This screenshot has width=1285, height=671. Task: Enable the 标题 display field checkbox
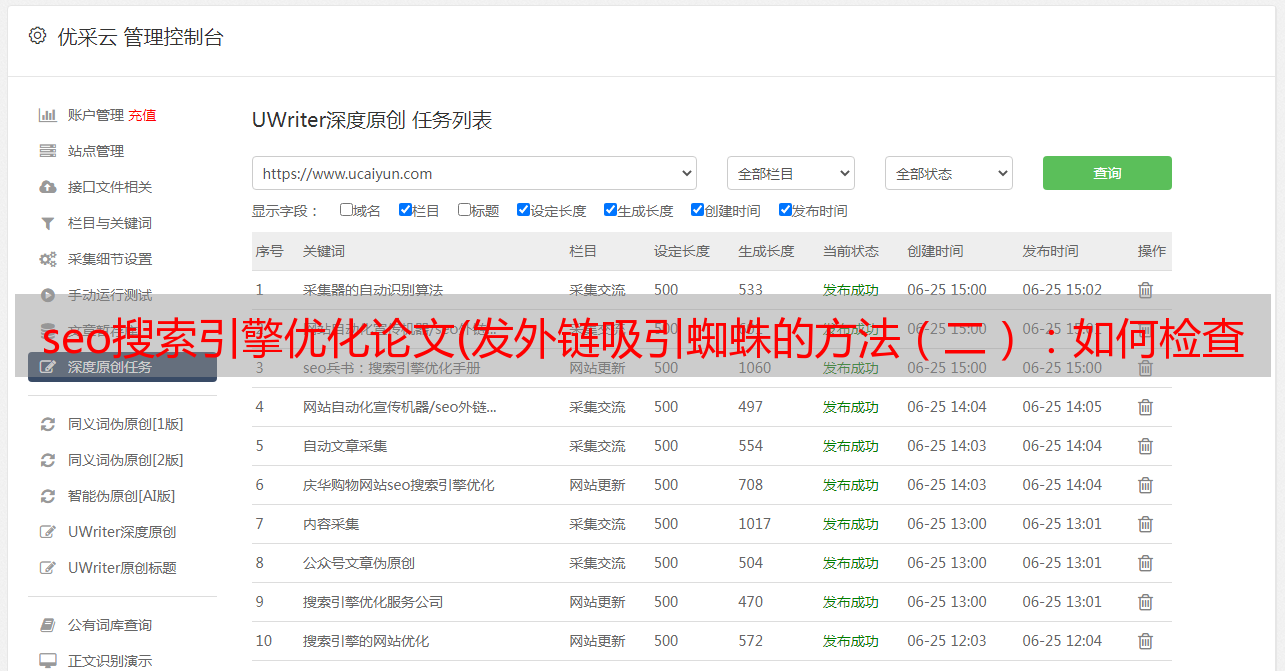coord(464,210)
